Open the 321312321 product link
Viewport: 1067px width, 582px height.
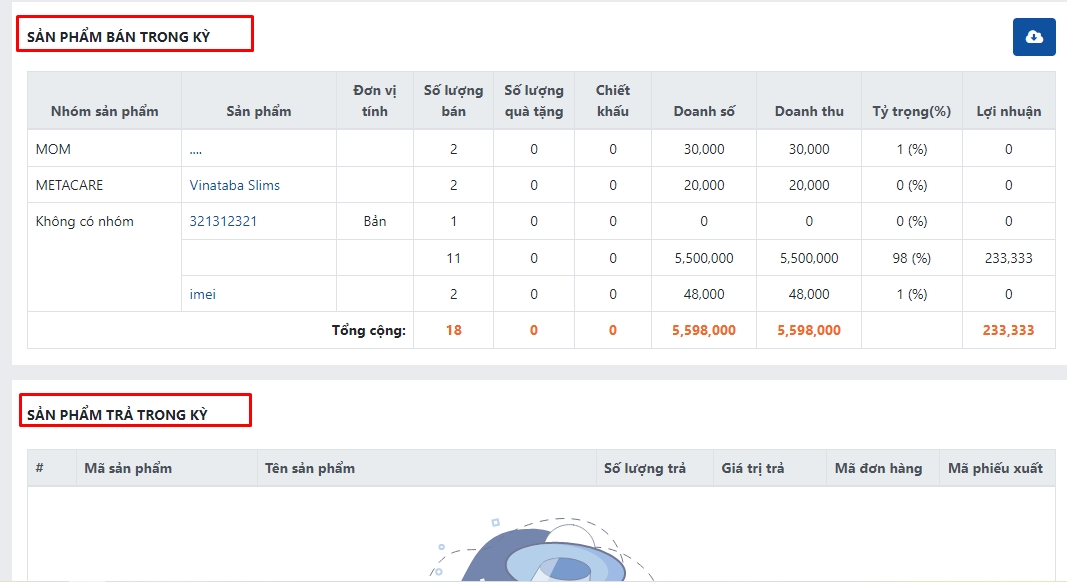tap(223, 221)
